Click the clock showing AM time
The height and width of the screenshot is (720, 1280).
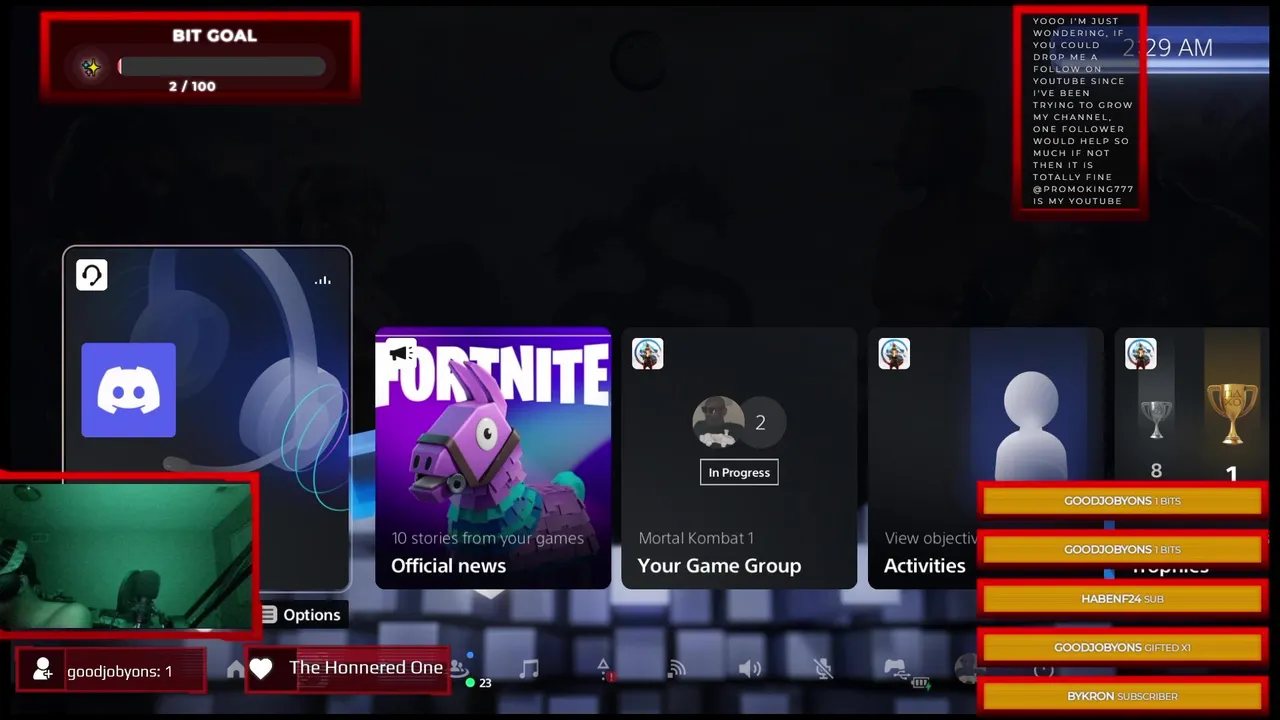[1168, 47]
